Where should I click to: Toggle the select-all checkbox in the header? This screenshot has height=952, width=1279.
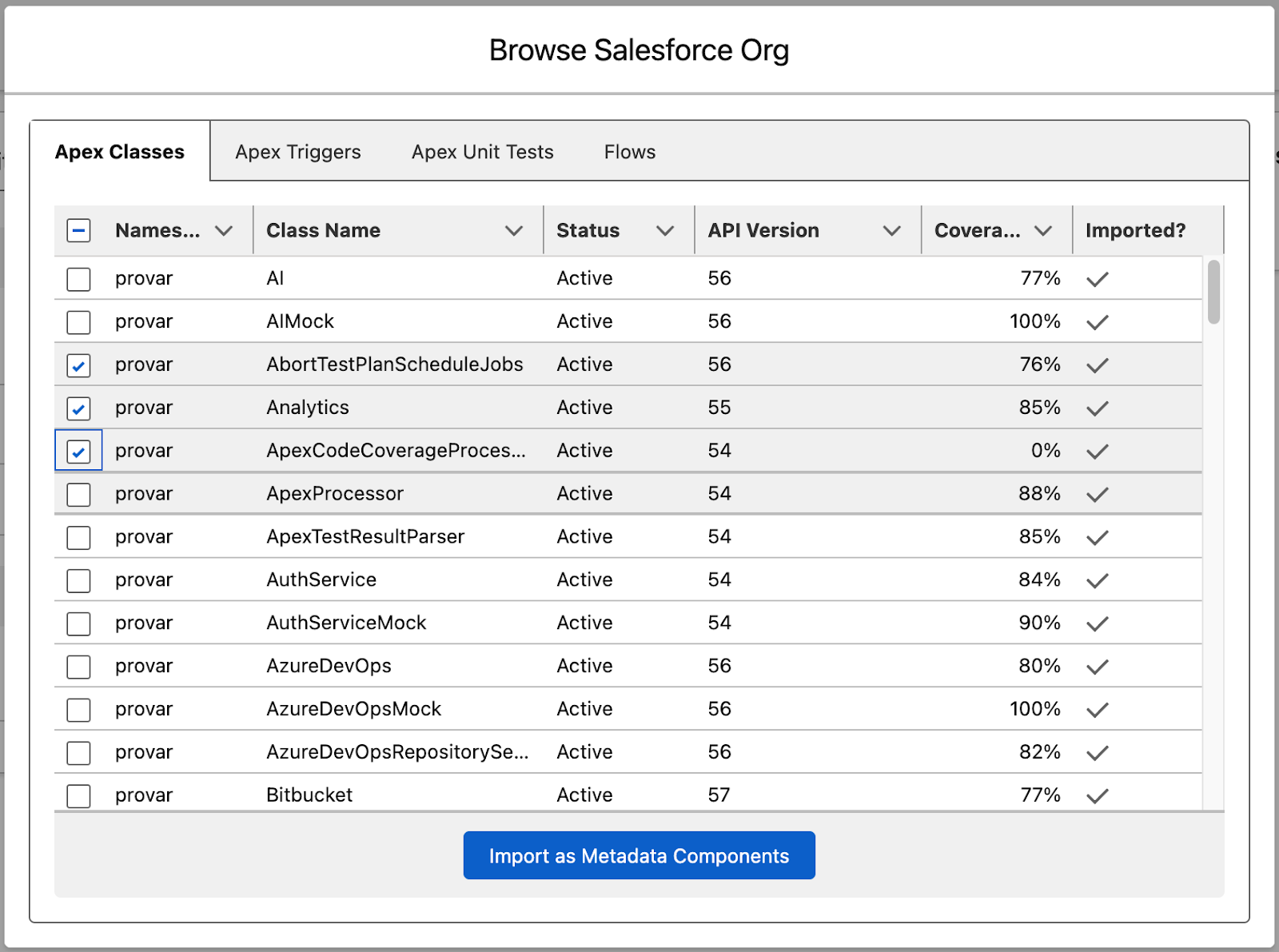[x=78, y=231]
